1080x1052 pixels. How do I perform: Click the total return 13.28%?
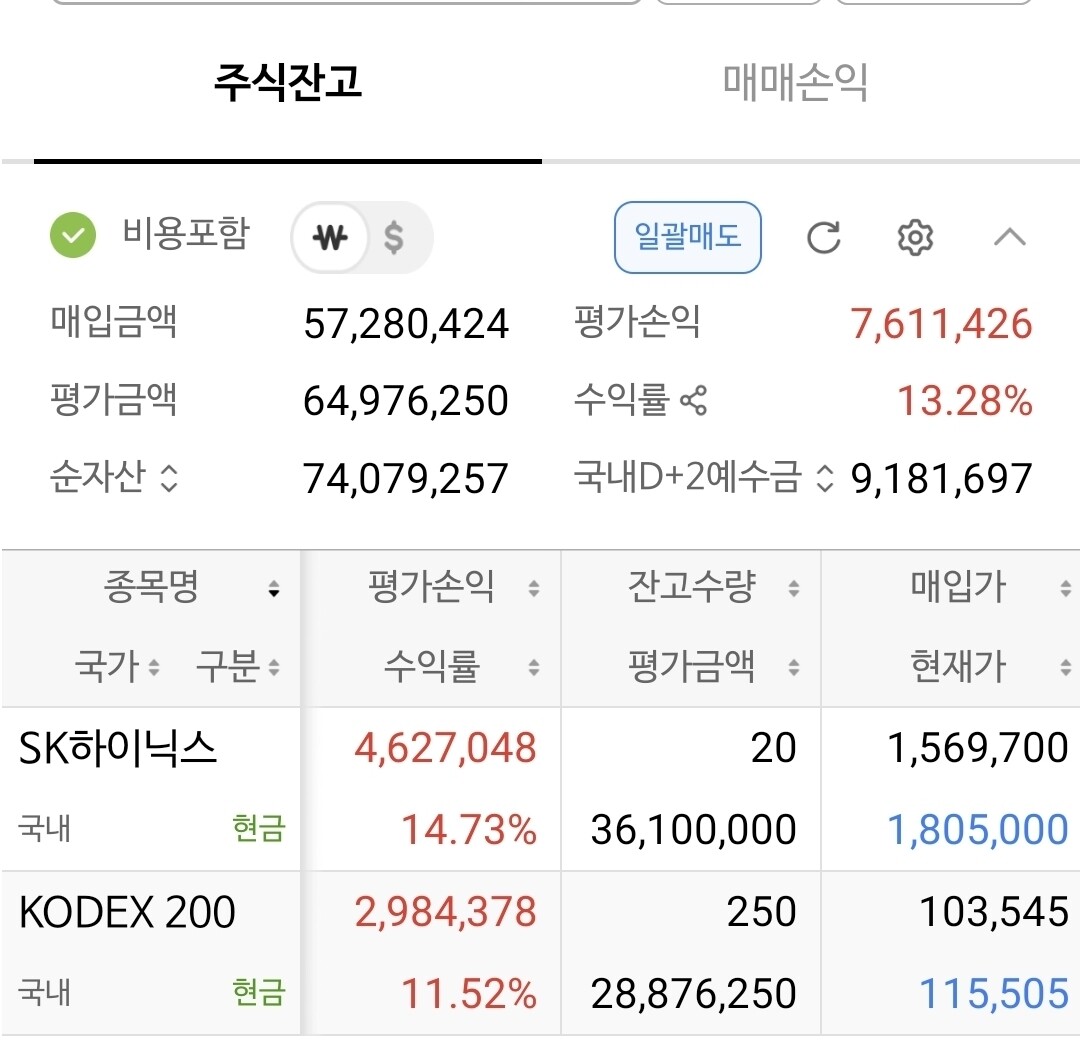pos(965,400)
